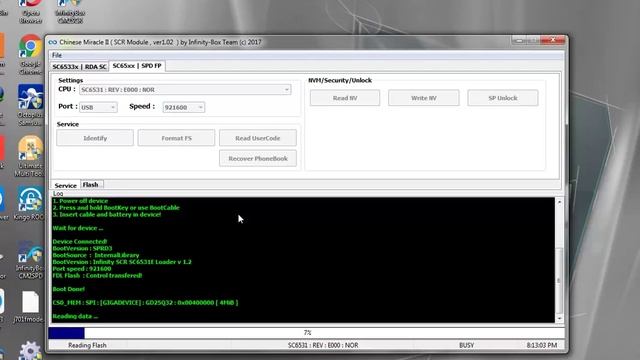Viewport: 640px width, 360px height.
Task: Close the Chinese Miracle II window
Action: coord(553,40)
